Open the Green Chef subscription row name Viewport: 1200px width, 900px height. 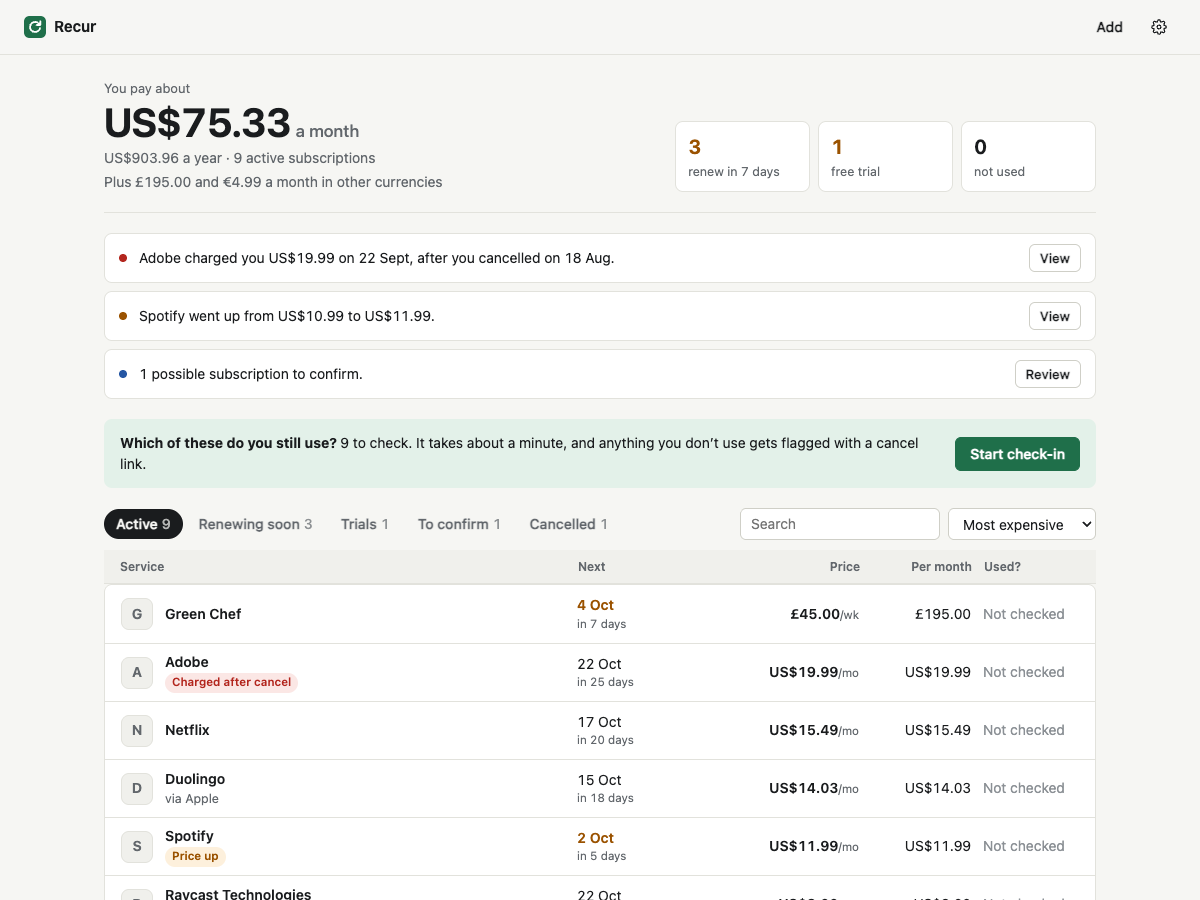click(x=203, y=614)
